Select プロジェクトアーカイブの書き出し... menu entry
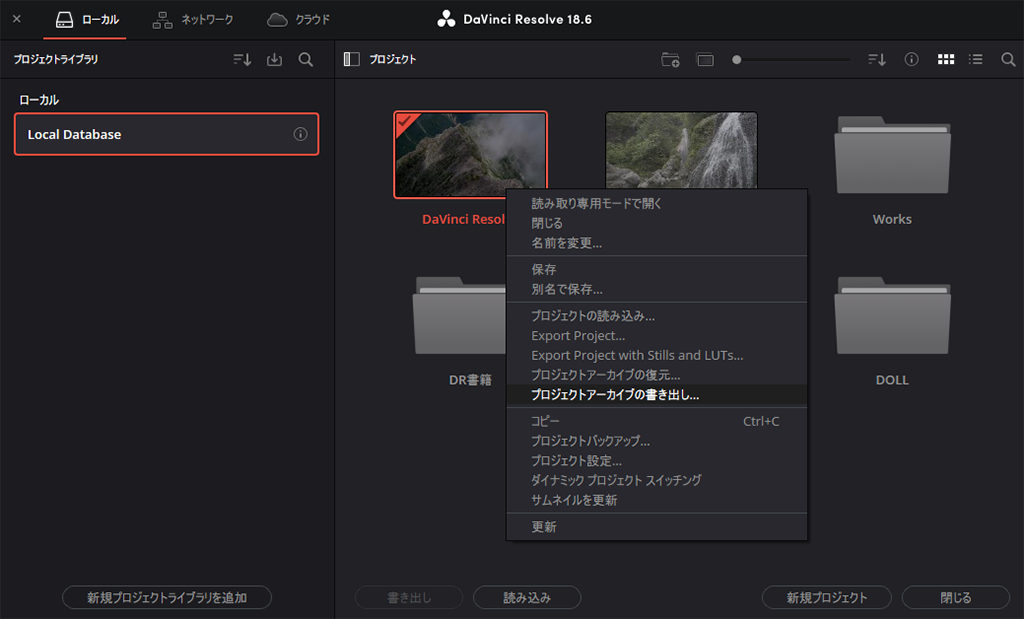Viewport: 1024px width, 619px height. (x=657, y=395)
